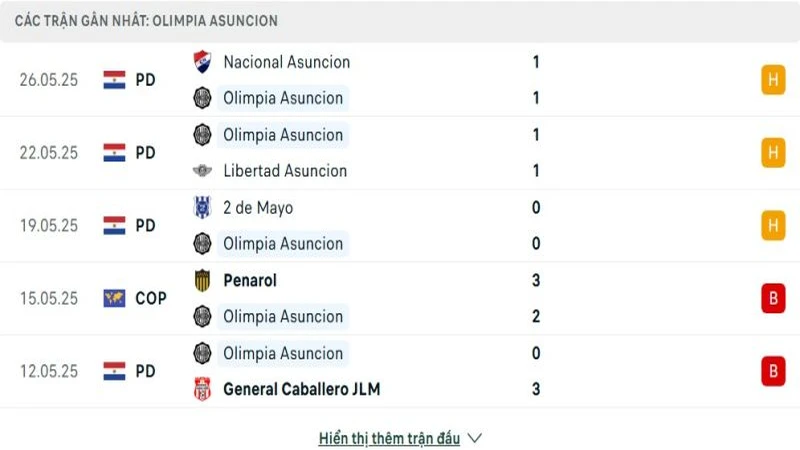
Task: Click the loss badge B for 12.05.25
Action: point(772,371)
